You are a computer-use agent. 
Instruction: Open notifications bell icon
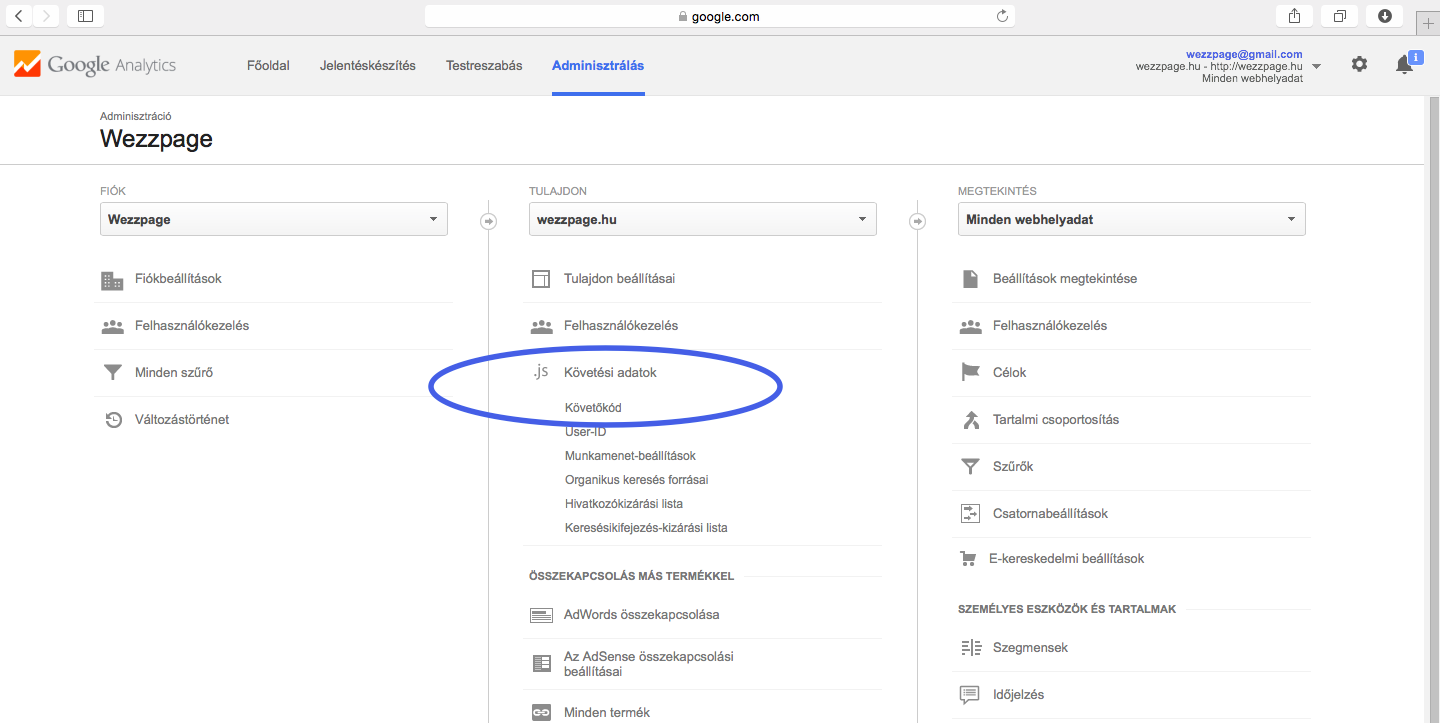(x=1404, y=65)
